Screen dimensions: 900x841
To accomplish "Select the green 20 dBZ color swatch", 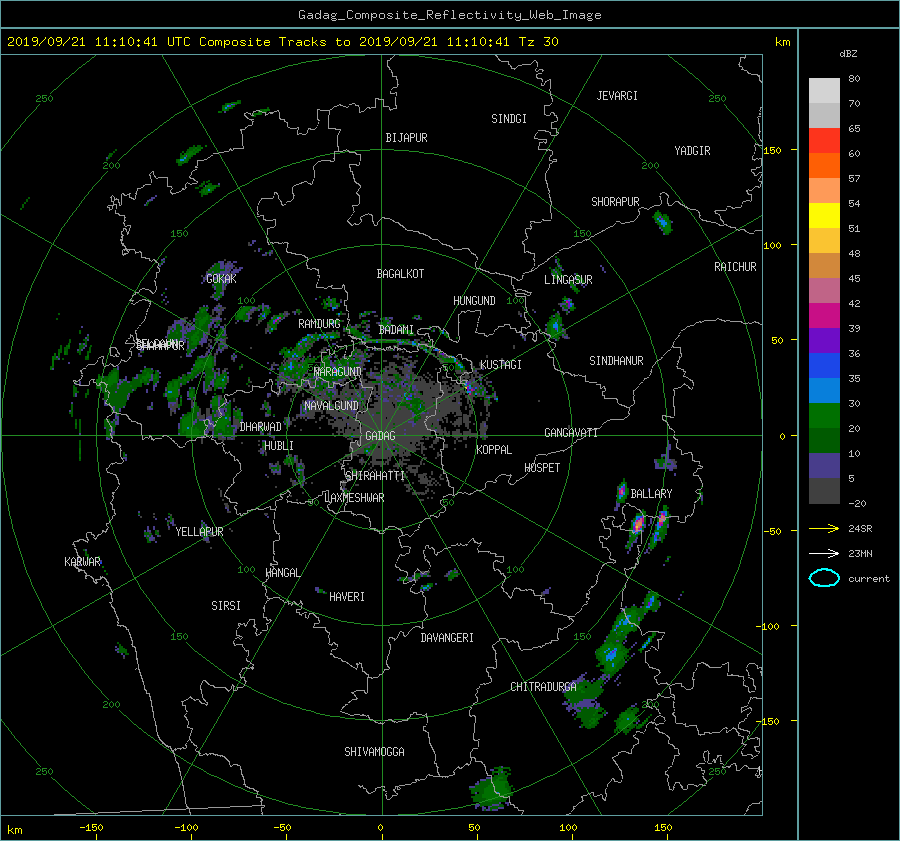I will (824, 415).
